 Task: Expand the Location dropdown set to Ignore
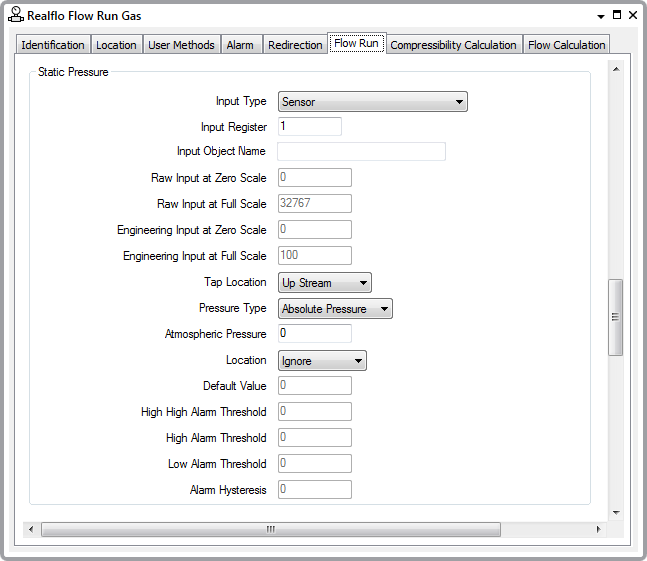(x=322, y=361)
